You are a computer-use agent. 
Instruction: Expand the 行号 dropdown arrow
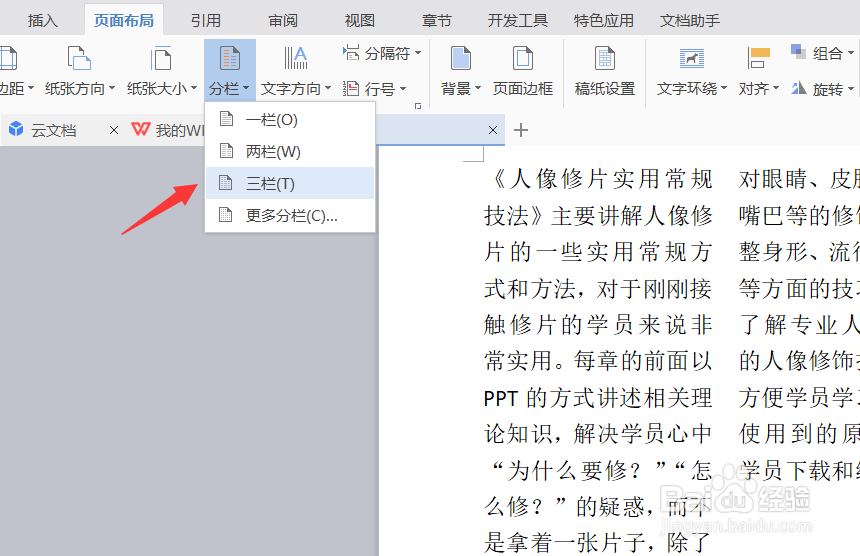[x=403, y=88]
